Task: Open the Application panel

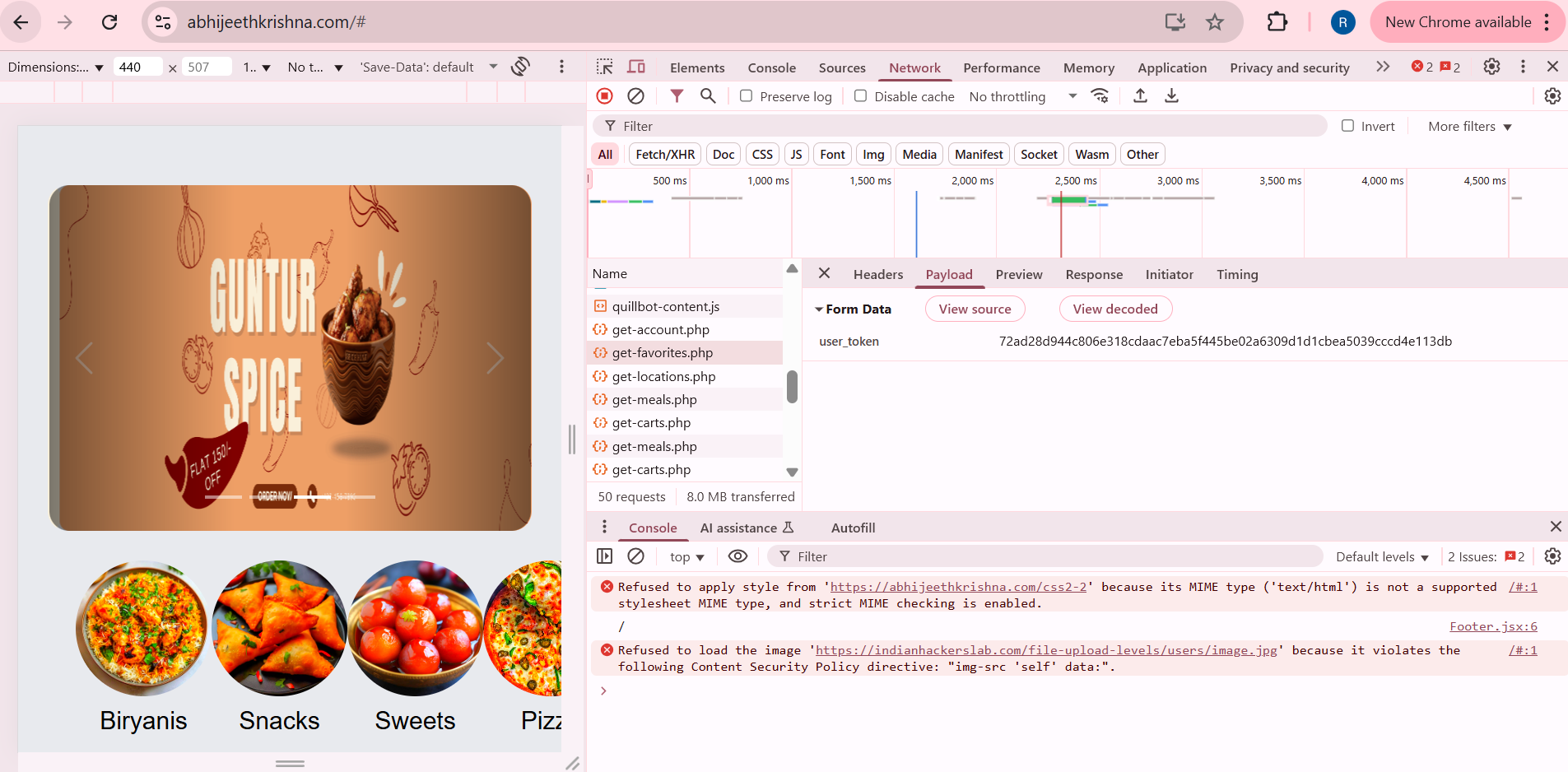Action: [x=1172, y=67]
